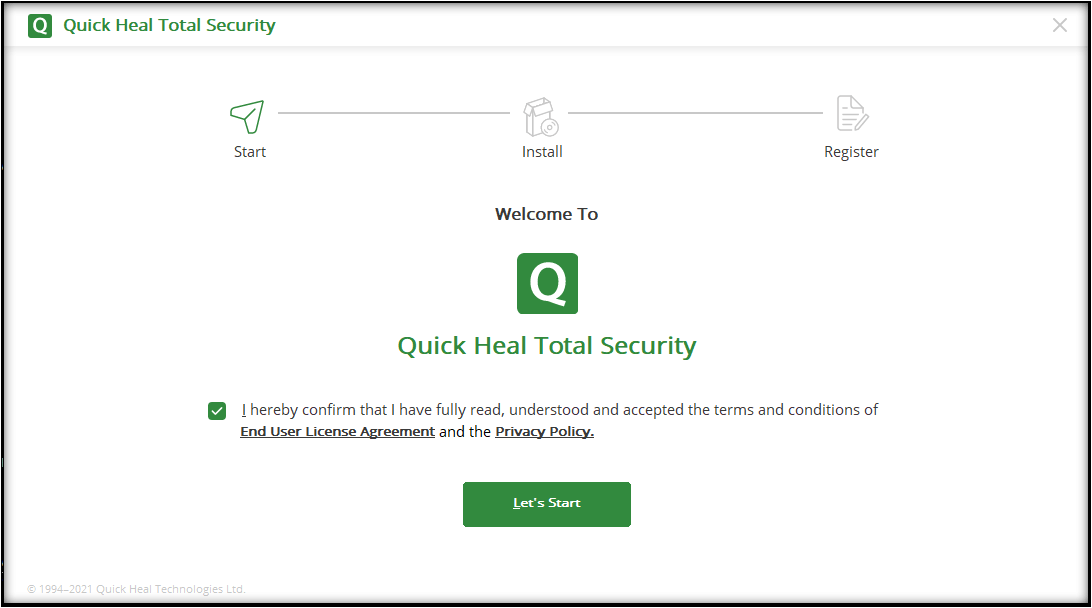Click the Register document pencil icon
Screen dimensions: 1092x608
(x=852, y=114)
